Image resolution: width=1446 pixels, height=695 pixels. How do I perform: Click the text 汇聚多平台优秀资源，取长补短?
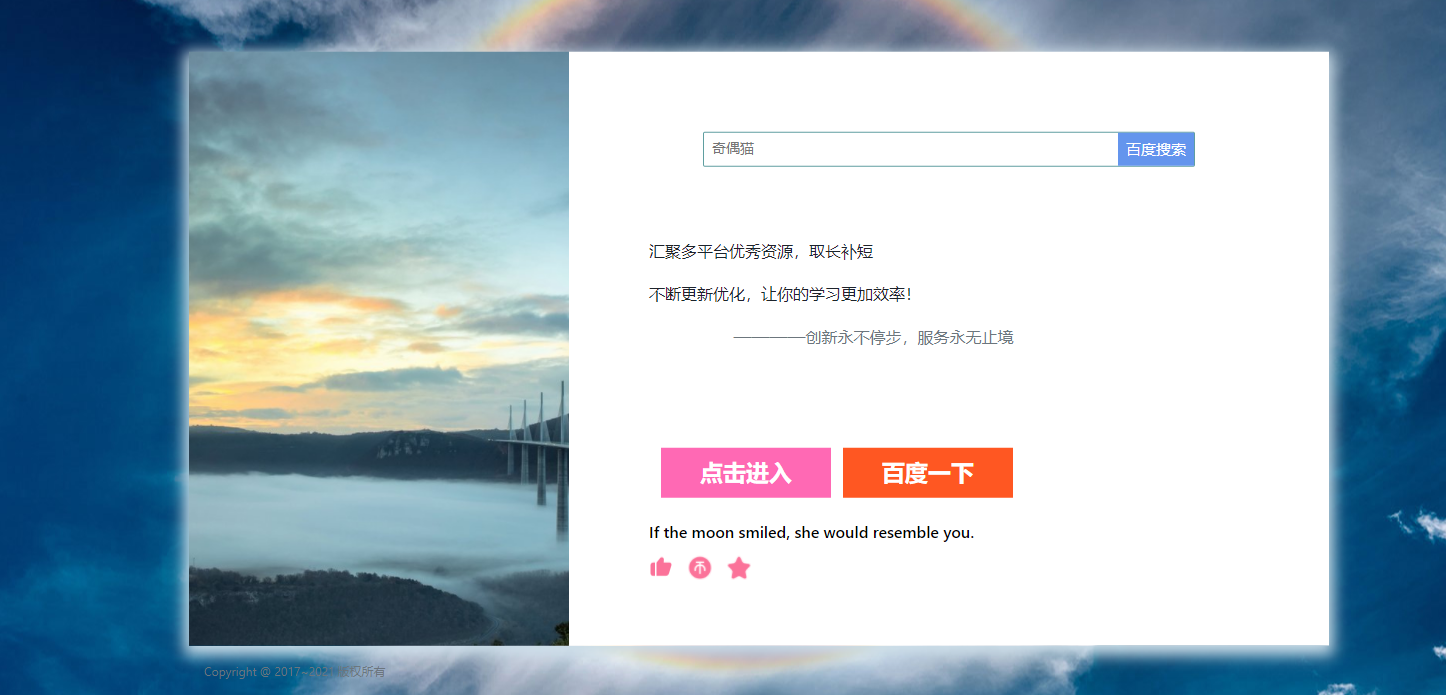point(761,252)
